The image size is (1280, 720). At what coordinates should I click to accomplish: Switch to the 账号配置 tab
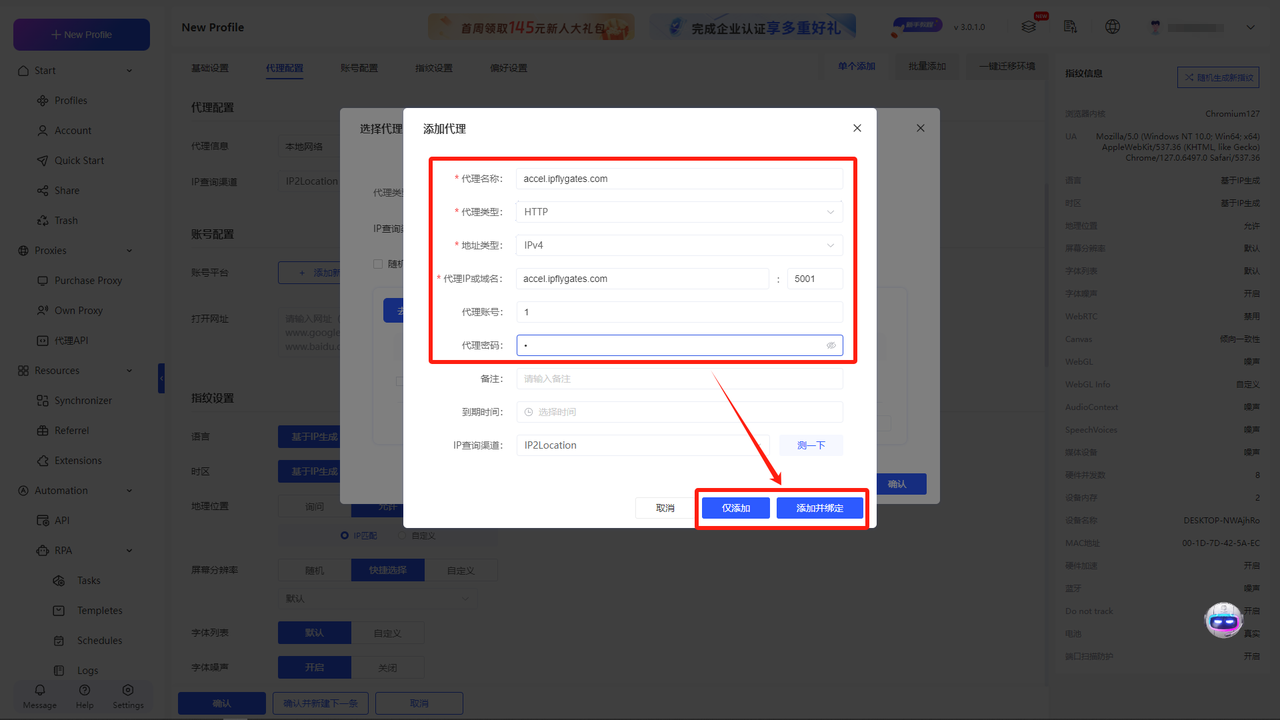(x=361, y=68)
